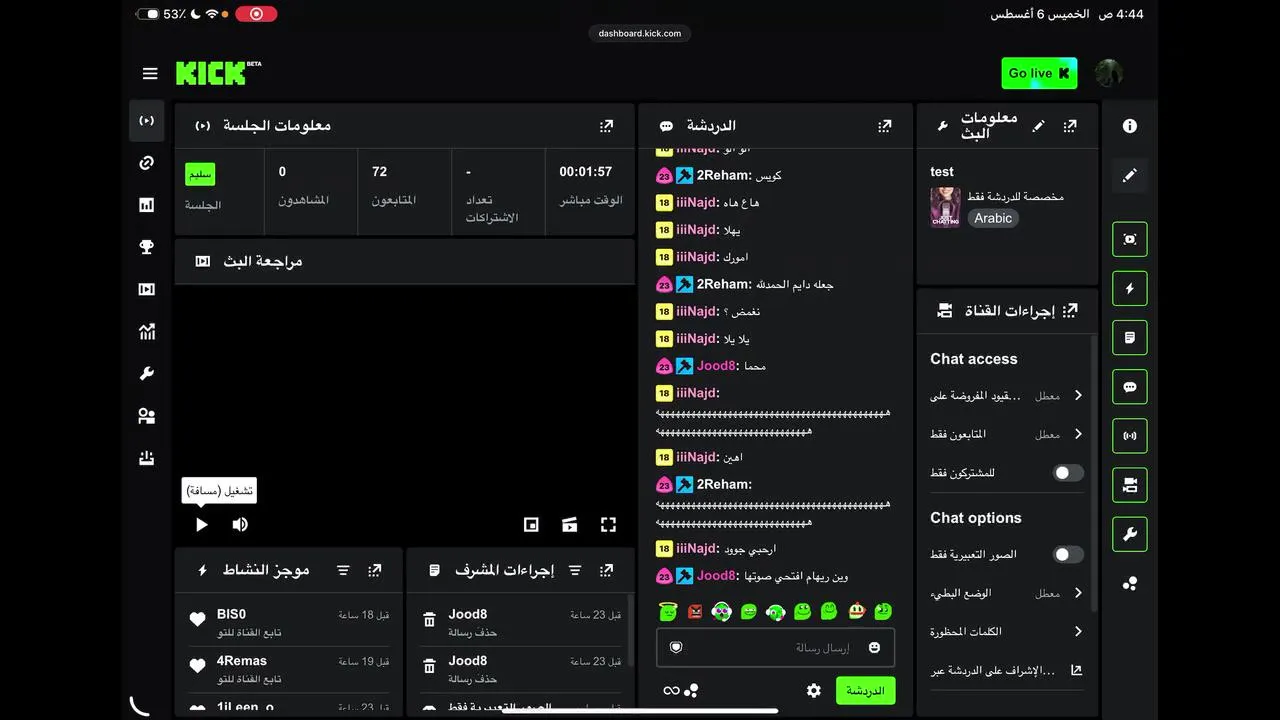Viewport: 1280px width, 720px height.
Task: Send message with the green الدردشة button
Action: 865,691
